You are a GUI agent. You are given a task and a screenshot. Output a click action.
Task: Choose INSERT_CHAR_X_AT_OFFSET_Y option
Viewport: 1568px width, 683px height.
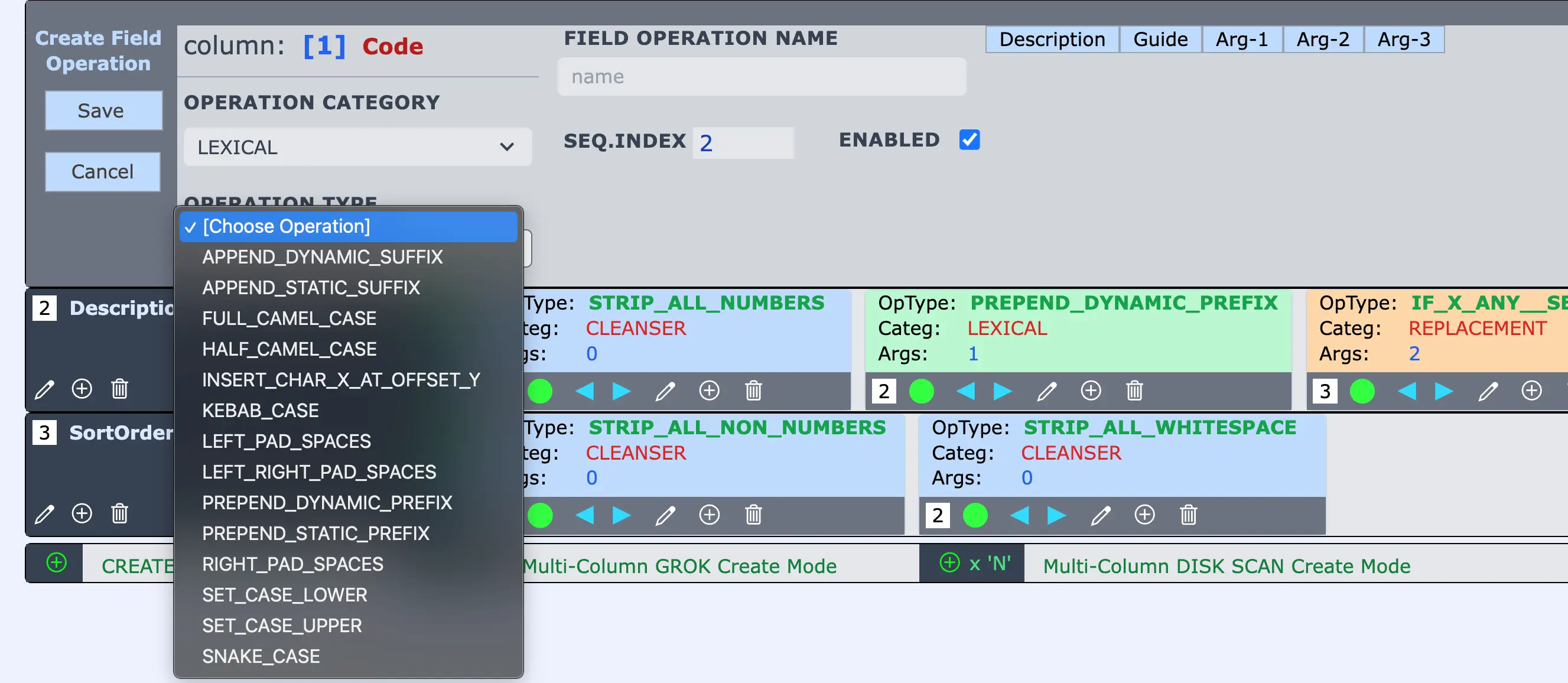click(x=348, y=380)
